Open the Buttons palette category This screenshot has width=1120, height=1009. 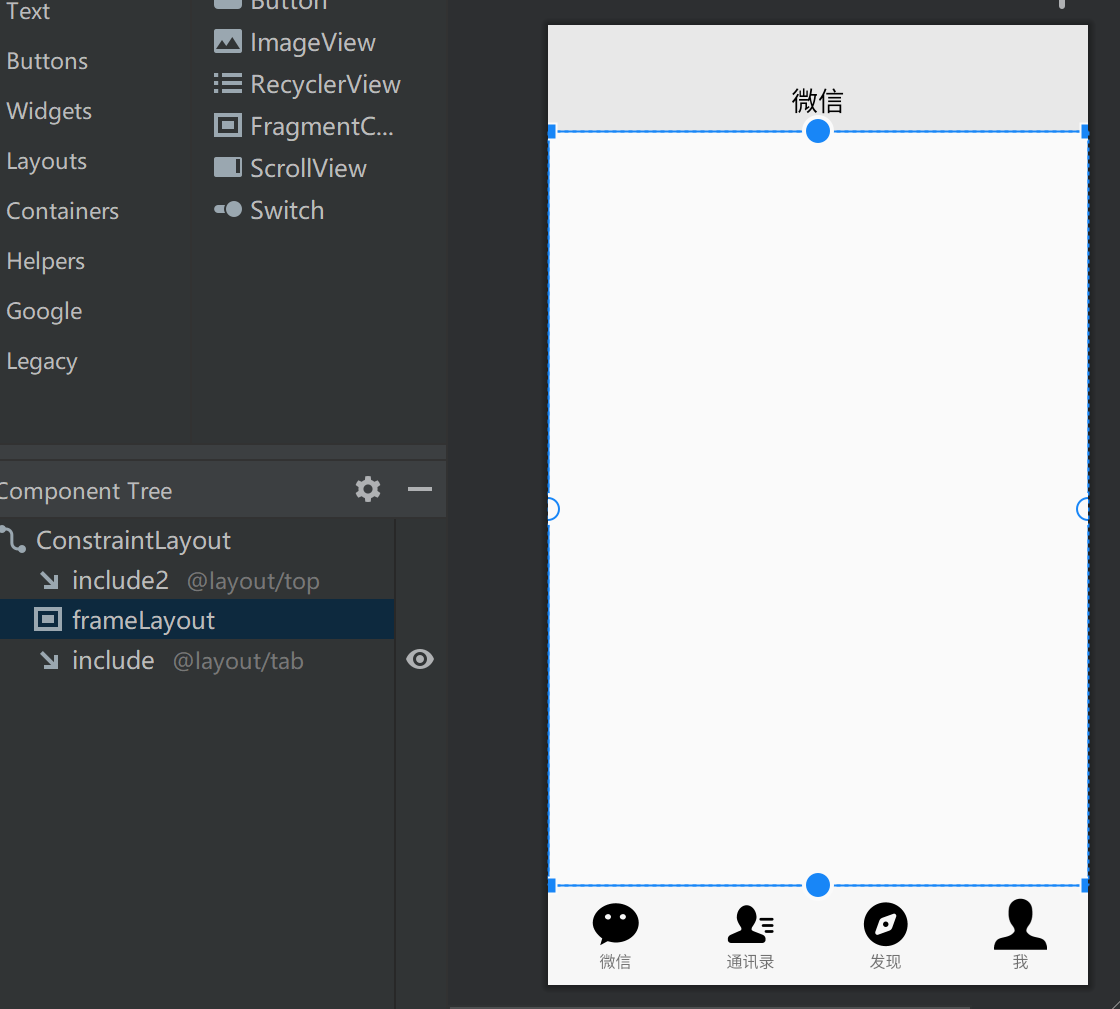tap(47, 61)
